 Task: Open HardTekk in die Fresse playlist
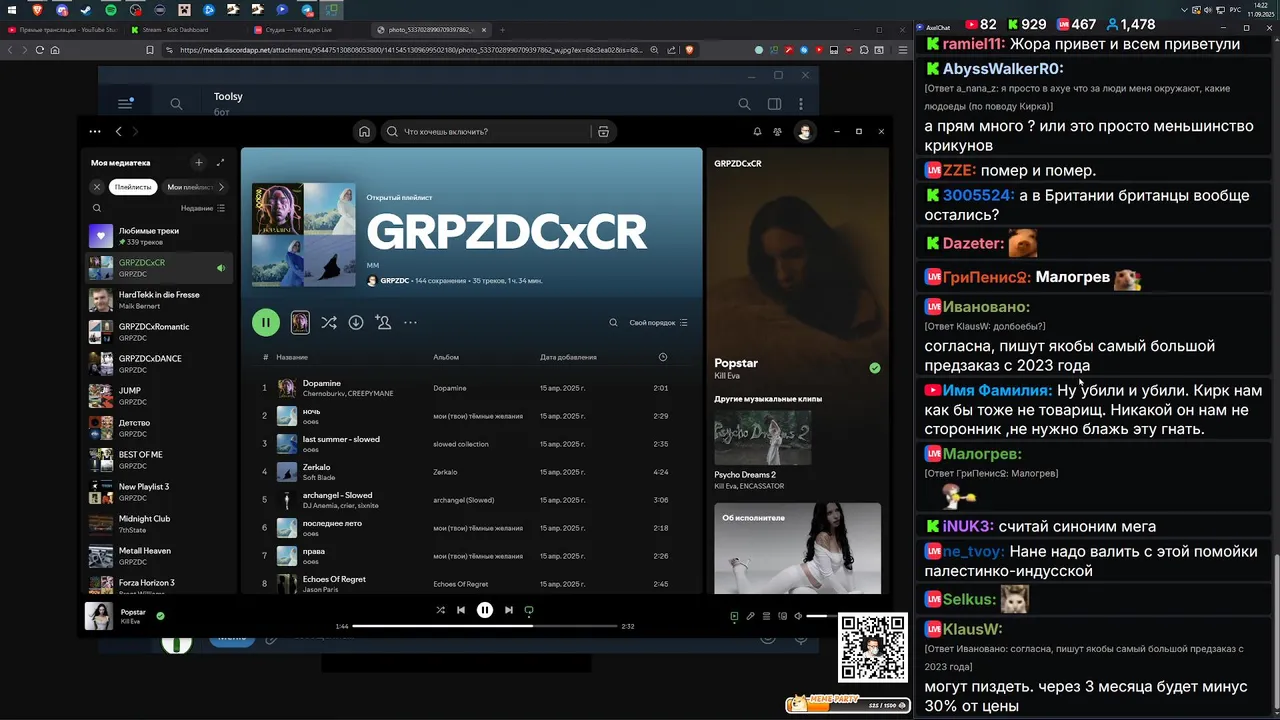(x=160, y=300)
